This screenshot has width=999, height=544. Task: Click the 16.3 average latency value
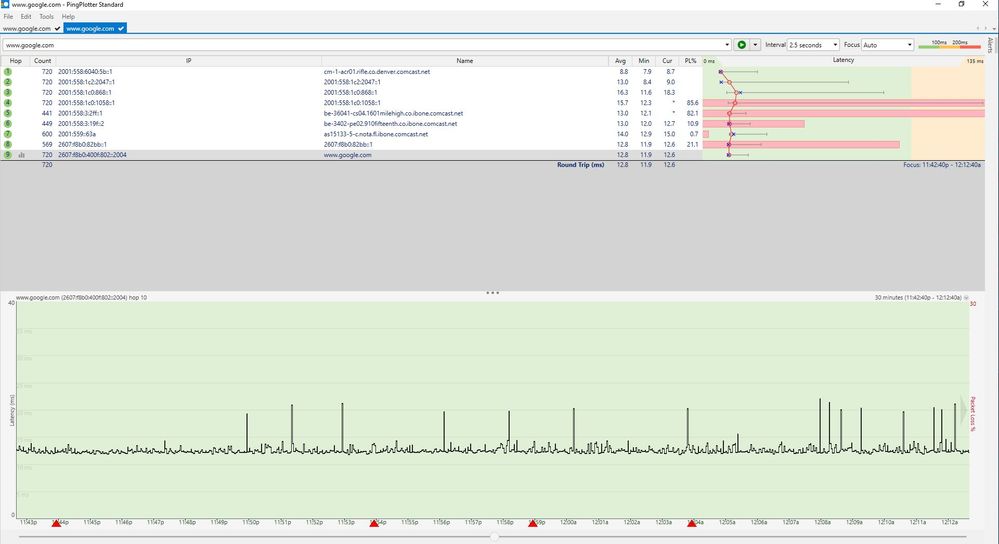click(622, 92)
